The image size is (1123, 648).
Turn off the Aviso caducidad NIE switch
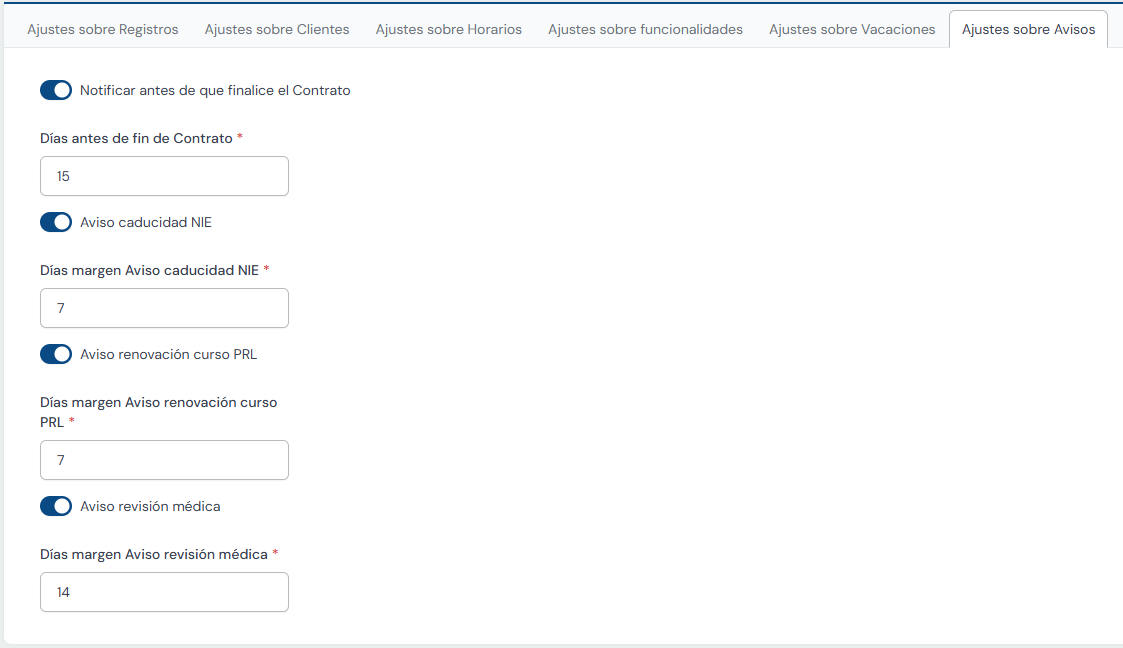(x=56, y=222)
